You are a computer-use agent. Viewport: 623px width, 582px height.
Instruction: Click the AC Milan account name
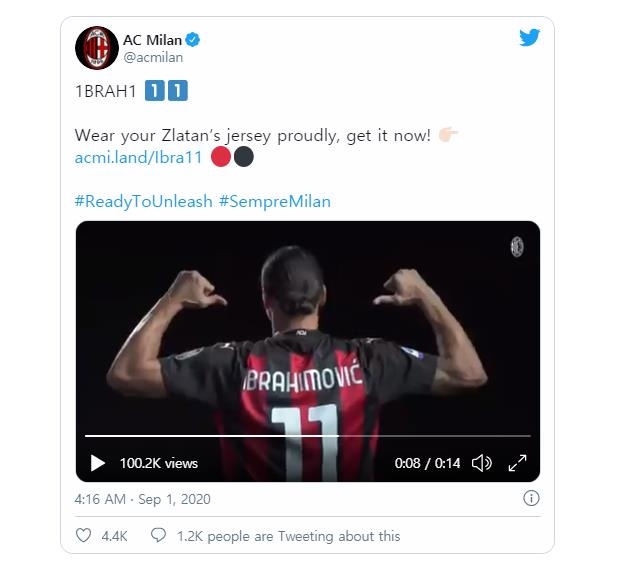152,40
